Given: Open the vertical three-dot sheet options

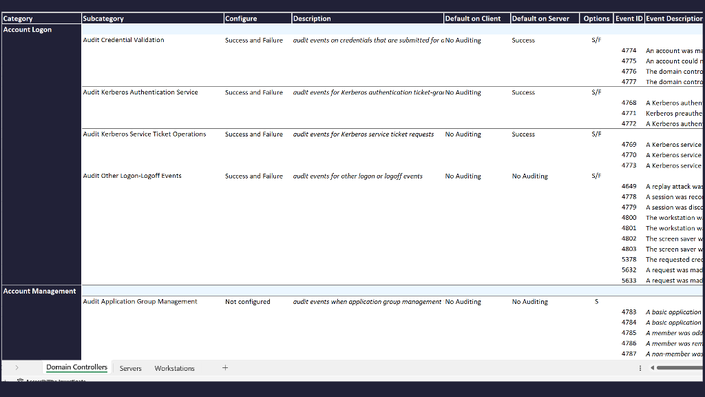Looking at the screenshot, I should [x=640, y=368].
